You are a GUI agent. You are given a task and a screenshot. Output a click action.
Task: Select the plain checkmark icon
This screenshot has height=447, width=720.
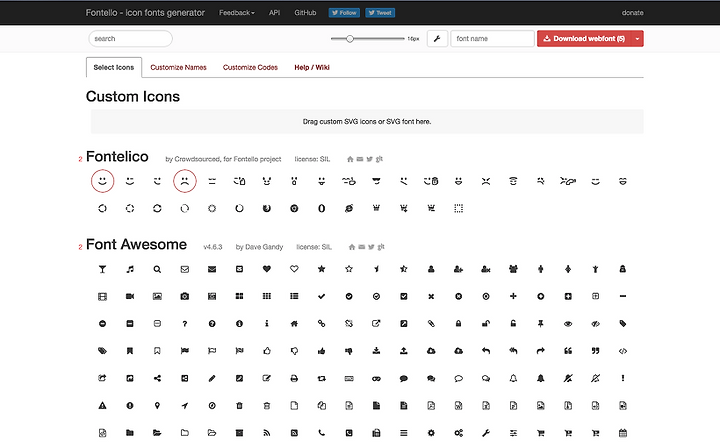(321, 297)
